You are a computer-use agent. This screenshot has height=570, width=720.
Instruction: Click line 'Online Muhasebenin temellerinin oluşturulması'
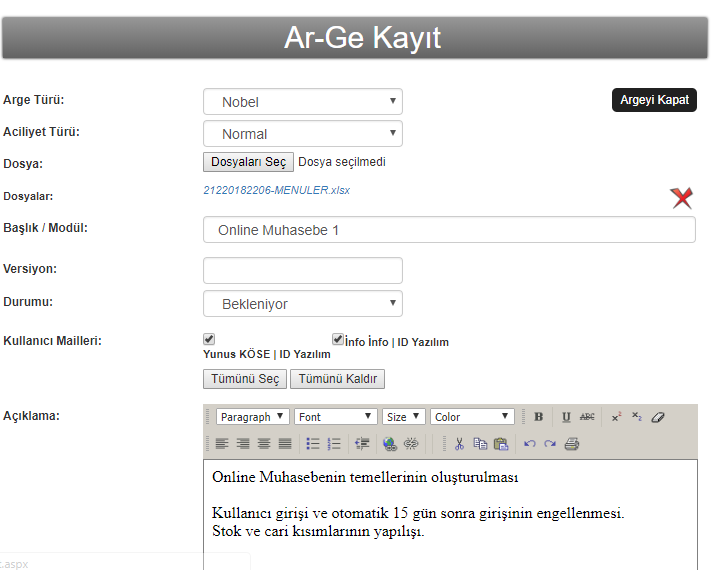click(x=365, y=477)
